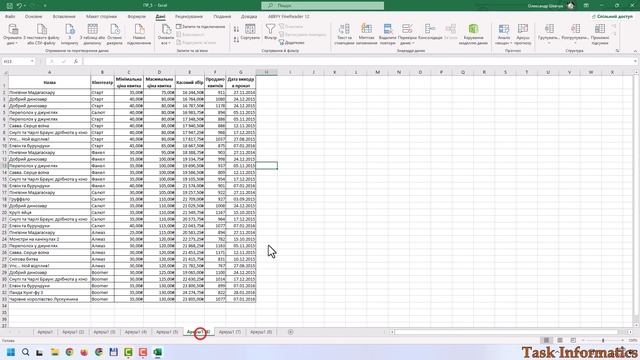
Task: Click Remove Duplicates (Видалити повтори)
Action: pos(388,34)
